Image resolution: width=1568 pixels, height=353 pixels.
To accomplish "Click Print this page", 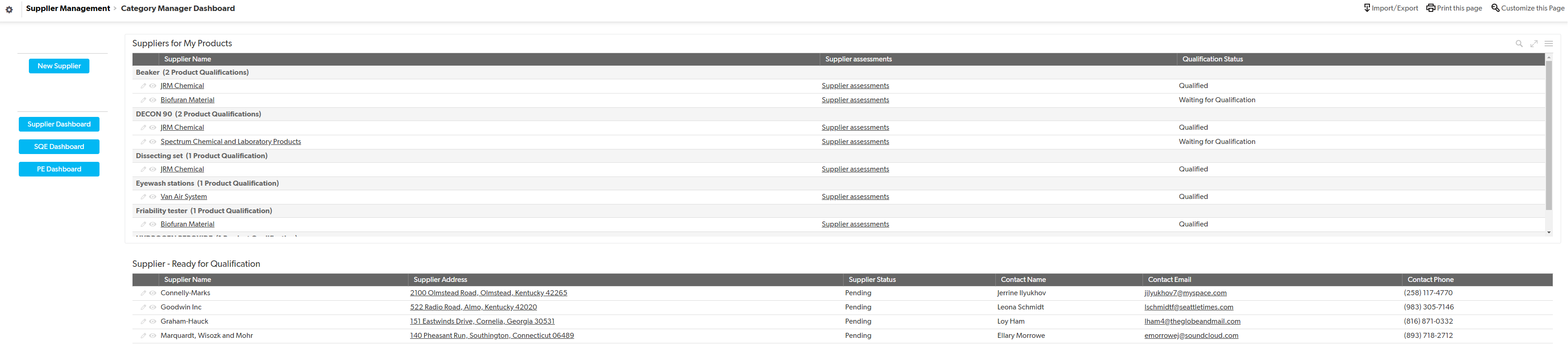I will tap(1453, 8).
